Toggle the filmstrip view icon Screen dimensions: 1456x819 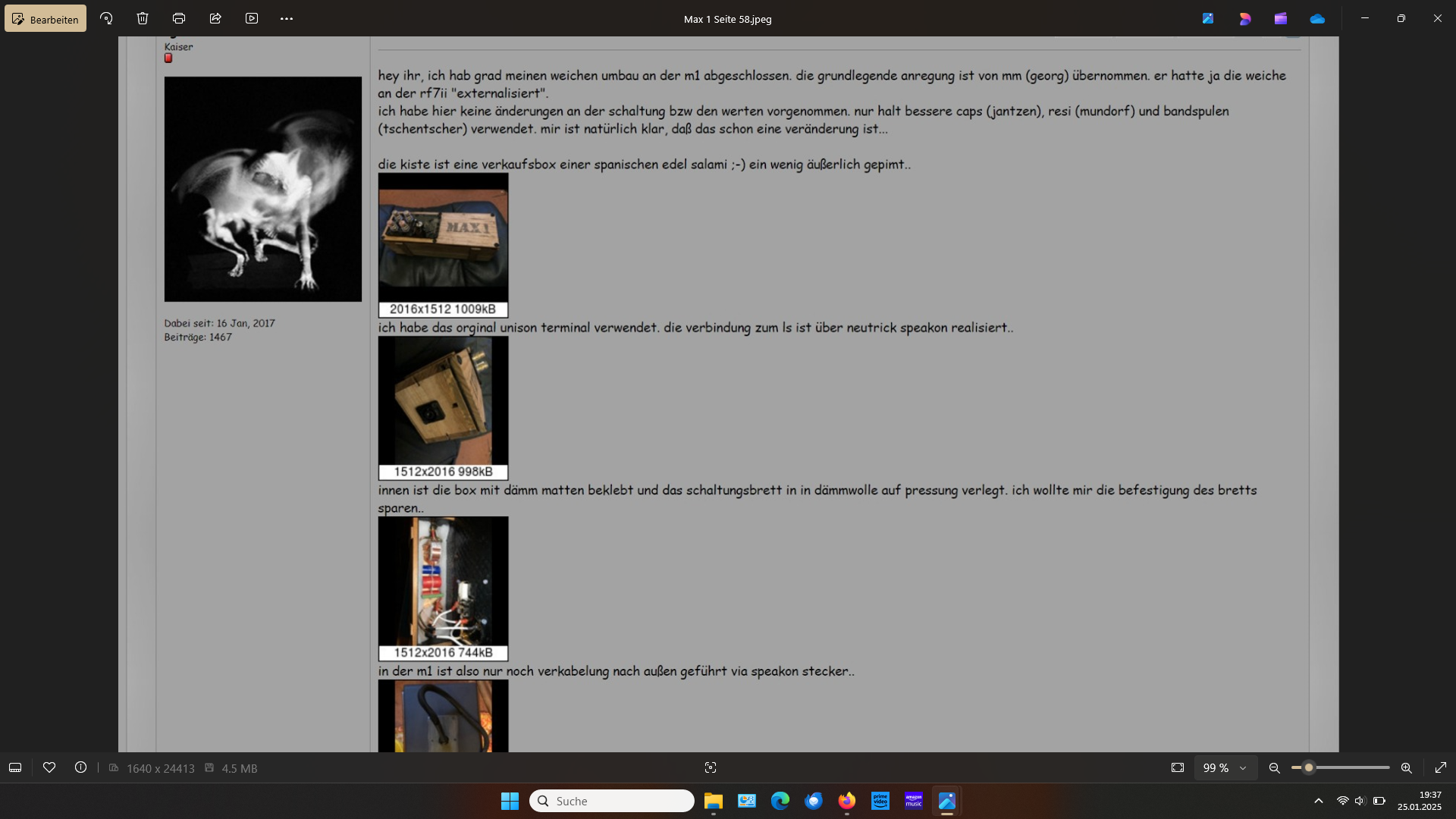[15, 768]
